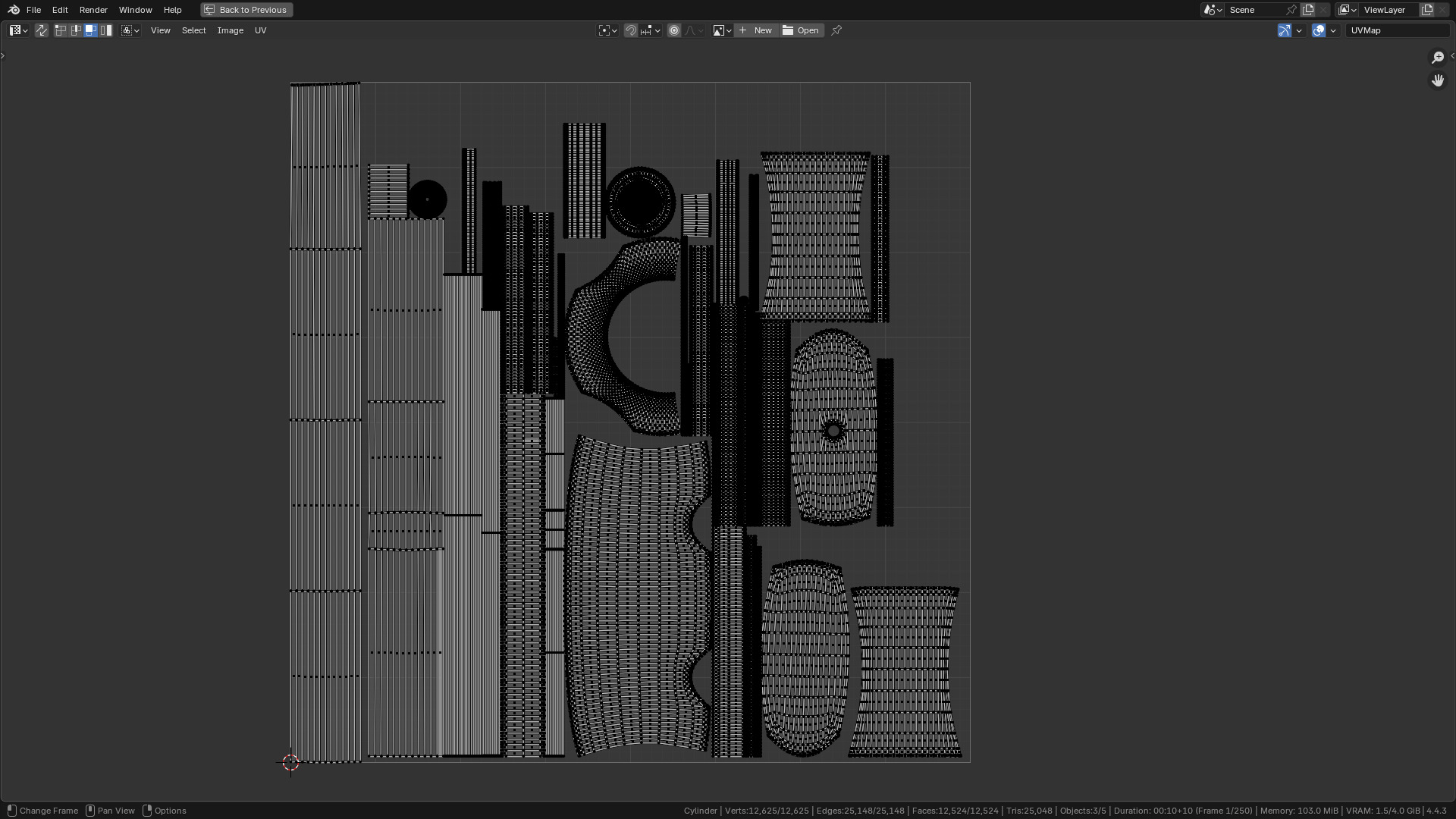Click the zoom view magnifier icon
The width and height of the screenshot is (1456, 819).
click(x=1438, y=58)
